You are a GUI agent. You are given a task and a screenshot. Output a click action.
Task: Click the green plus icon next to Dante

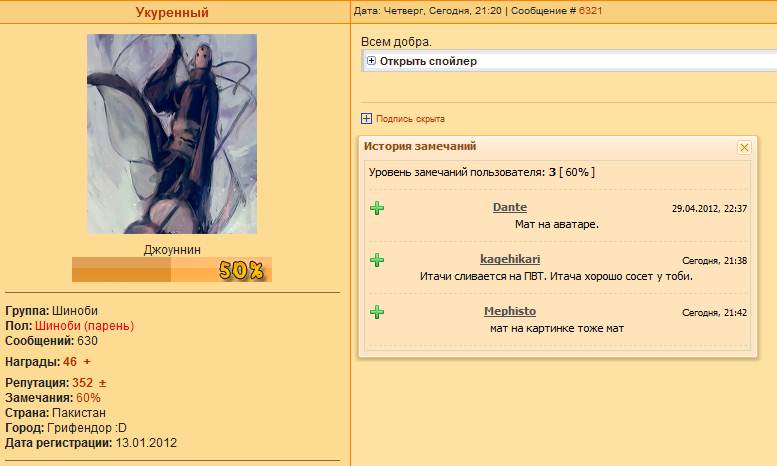pos(377,208)
